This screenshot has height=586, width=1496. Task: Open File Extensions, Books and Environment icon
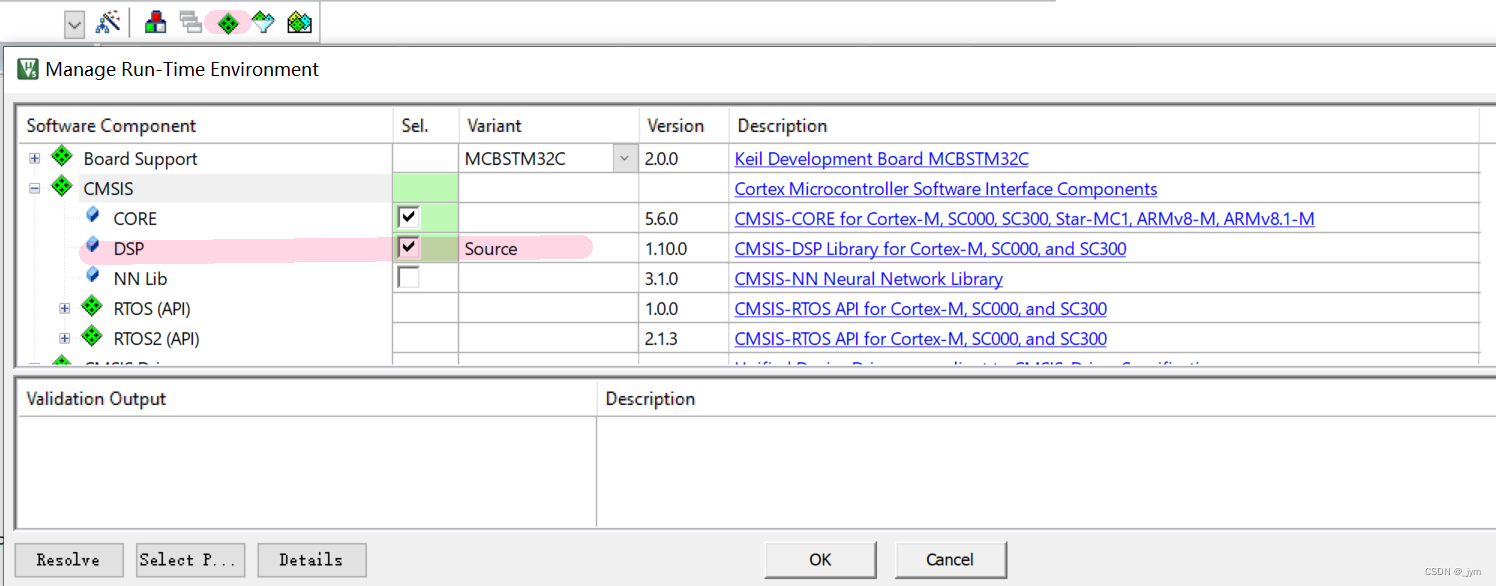[155, 23]
